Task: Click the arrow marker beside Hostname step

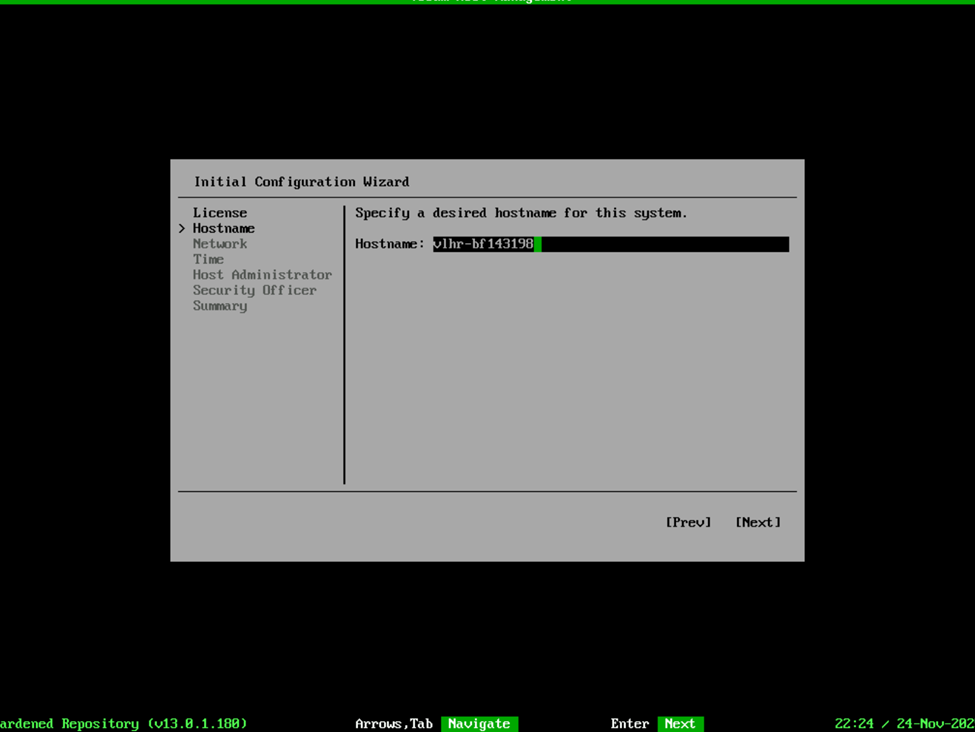Action: click(182, 229)
